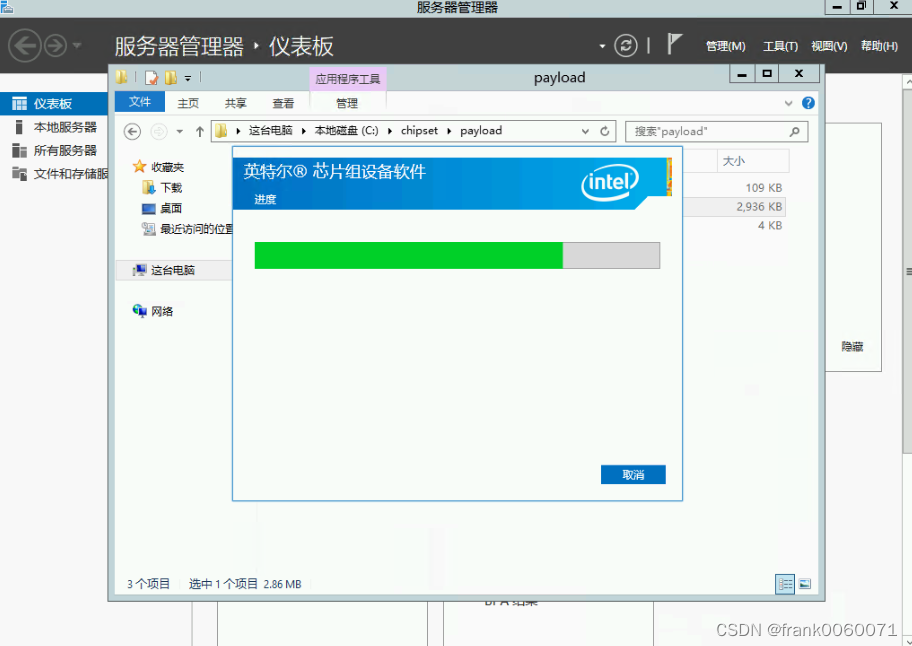912x646 pixels.
Task: Click the 应用程序工具 contextual tab header
Action: pos(348,79)
